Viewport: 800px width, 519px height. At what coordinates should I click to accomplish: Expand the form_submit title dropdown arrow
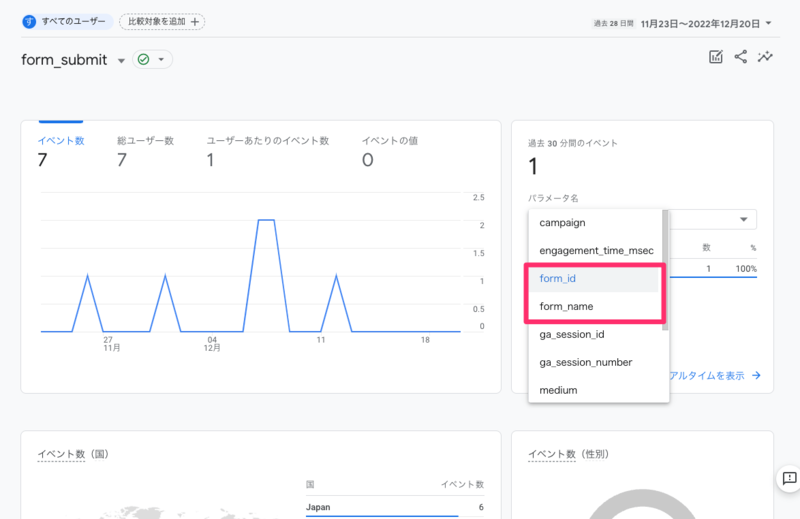(121, 61)
